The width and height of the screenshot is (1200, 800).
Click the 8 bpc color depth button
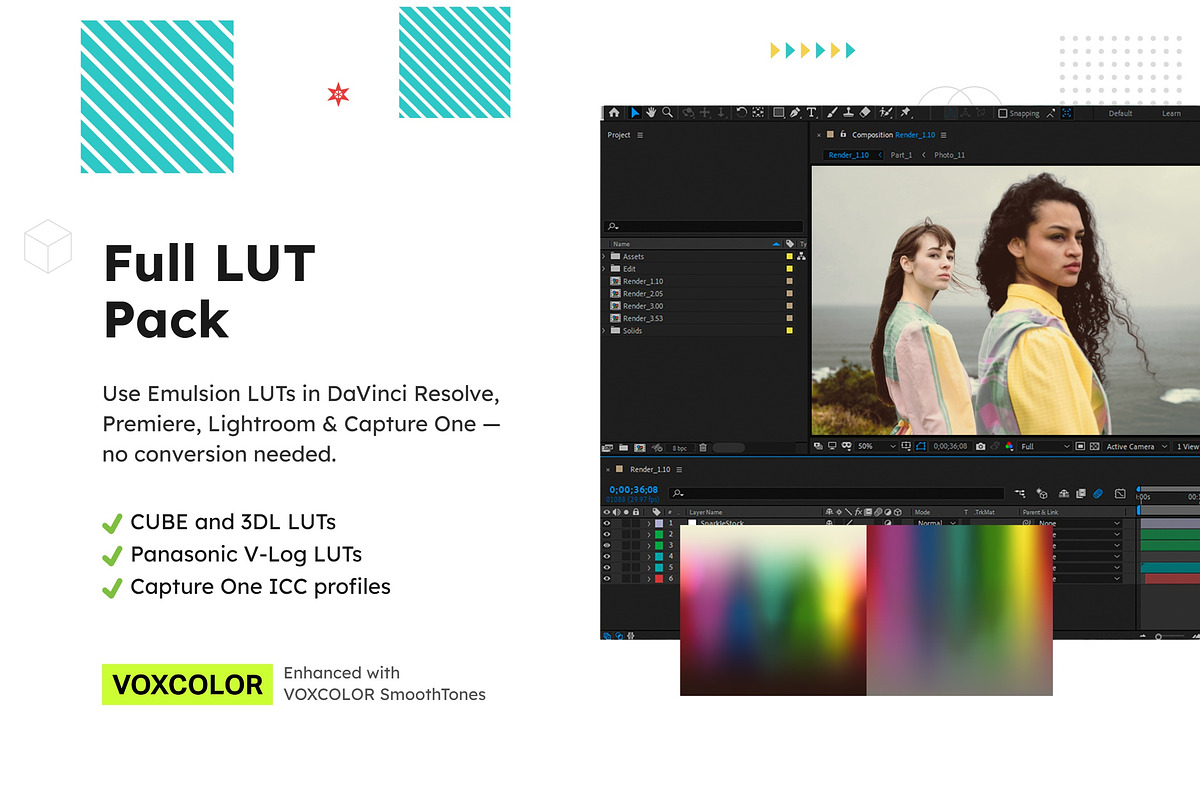tap(680, 447)
